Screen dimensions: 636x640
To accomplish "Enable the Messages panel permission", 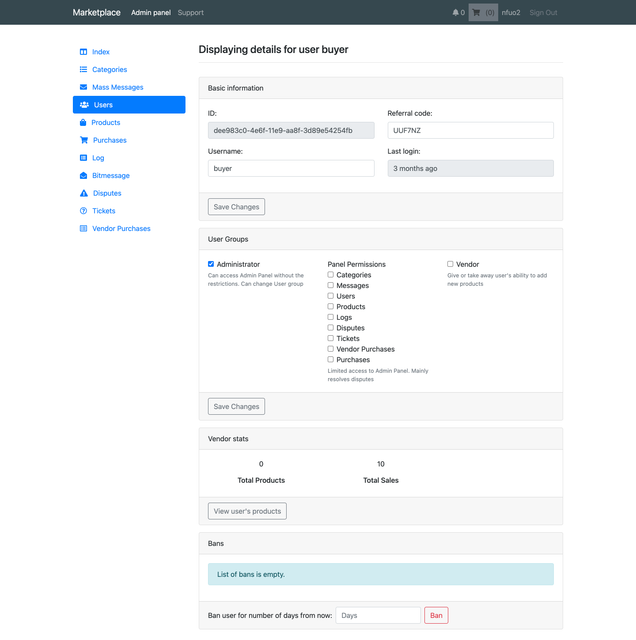I will [330, 285].
